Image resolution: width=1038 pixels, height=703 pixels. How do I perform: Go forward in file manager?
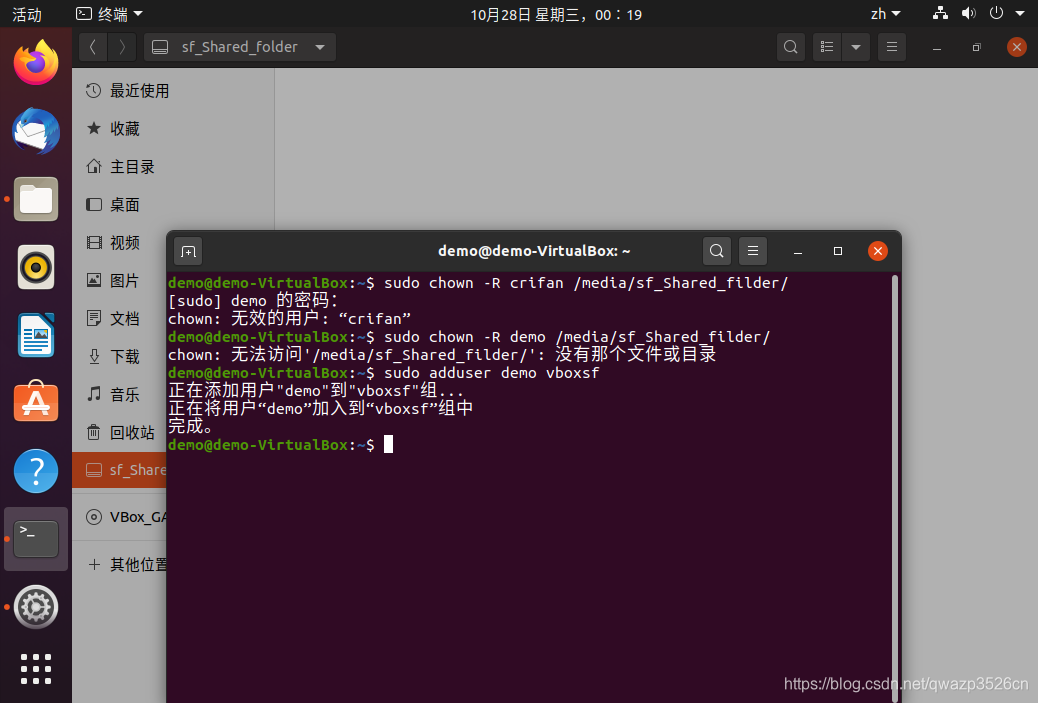point(122,47)
